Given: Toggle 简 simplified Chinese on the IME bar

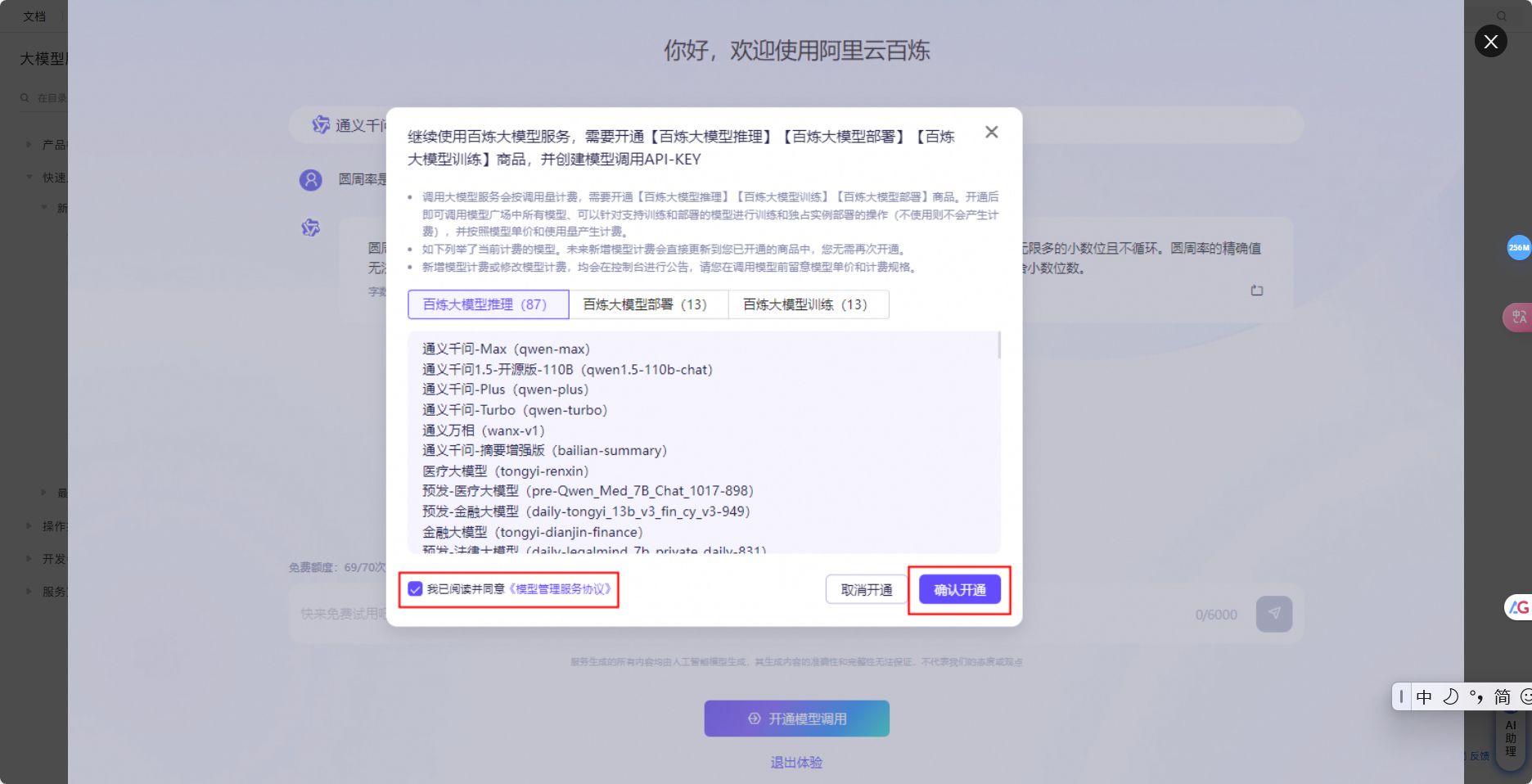Looking at the screenshot, I should [x=1502, y=696].
